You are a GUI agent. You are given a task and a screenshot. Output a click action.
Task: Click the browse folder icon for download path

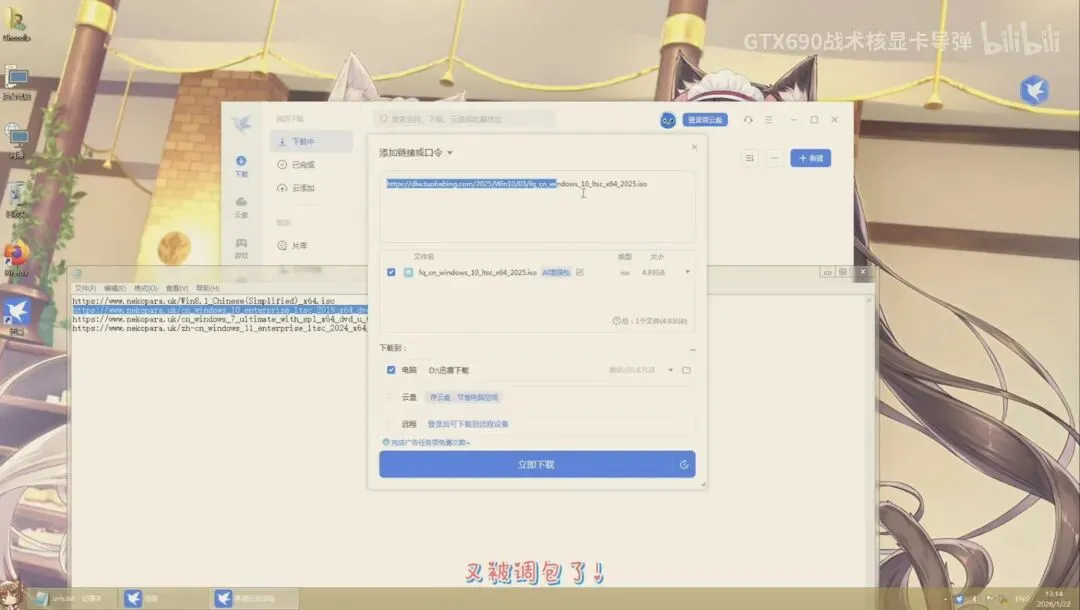(x=686, y=370)
